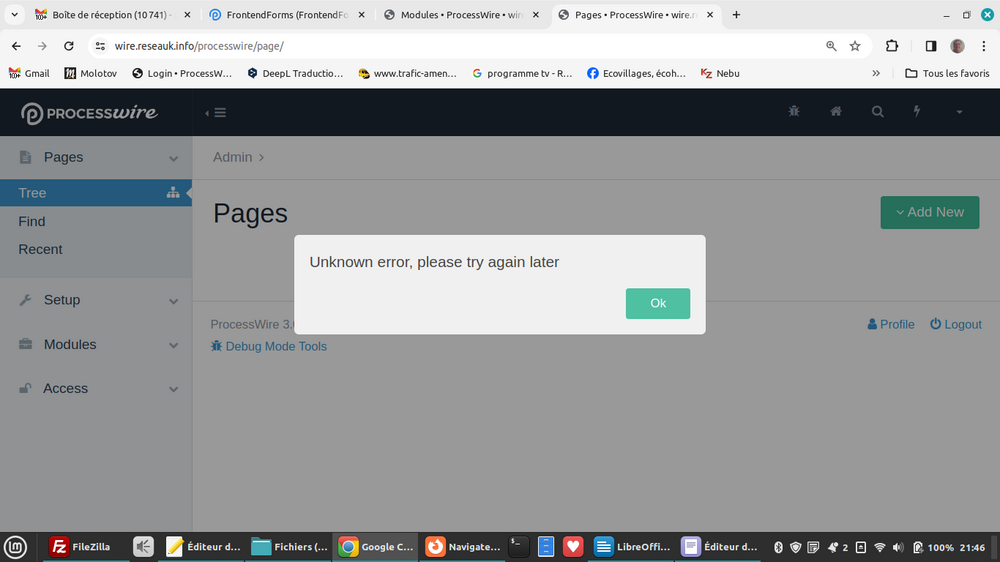Open the DeepL Traduction bookmark
The height and width of the screenshot is (562, 1000).
tap(295, 73)
